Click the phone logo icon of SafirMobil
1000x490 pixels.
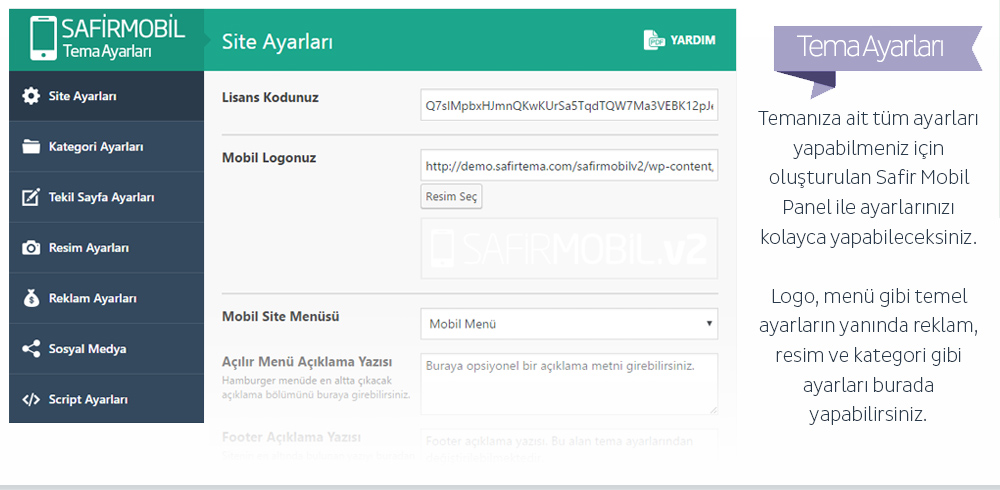pos(43,38)
